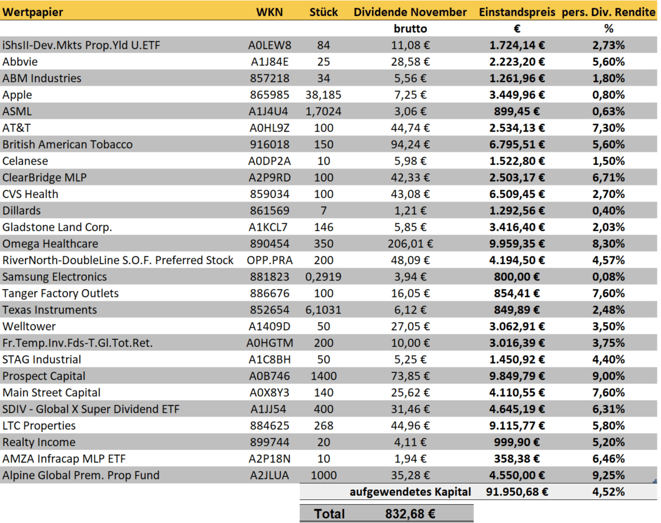Click Prospect Capital Stück value 1400
661x523 pixels.
pos(323,376)
